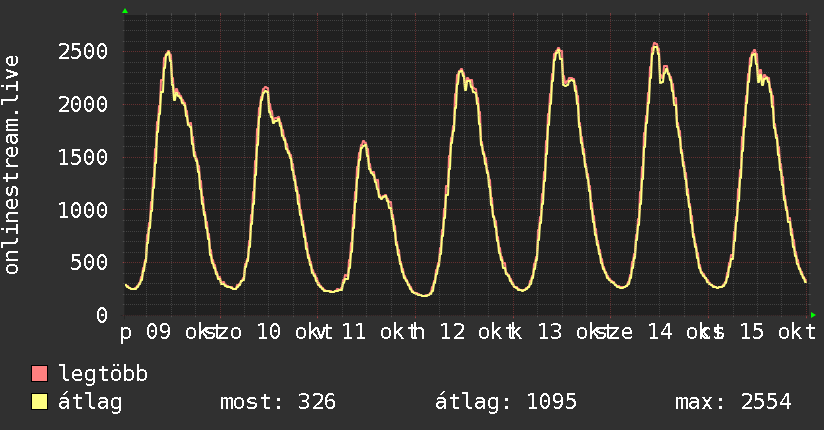Select the 2000 y-axis label
The height and width of the screenshot is (430, 824).
83,104
